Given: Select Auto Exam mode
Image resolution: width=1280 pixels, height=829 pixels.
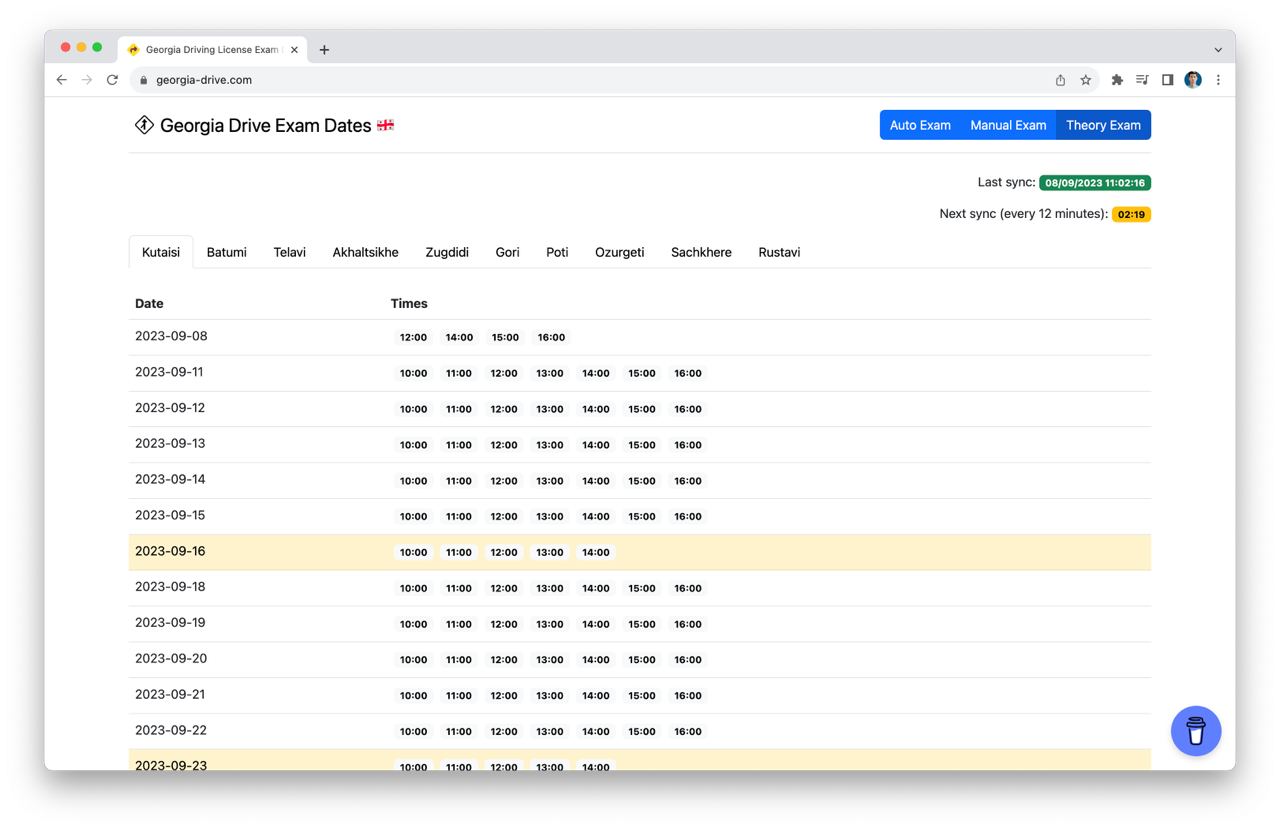Looking at the screenshot, I should [x=919, y=125].
